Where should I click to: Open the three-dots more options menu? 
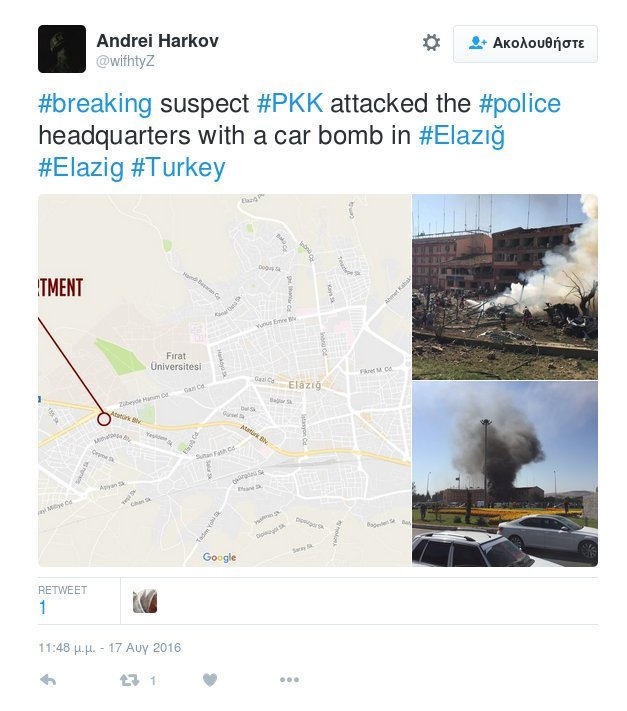pos(289,680)
